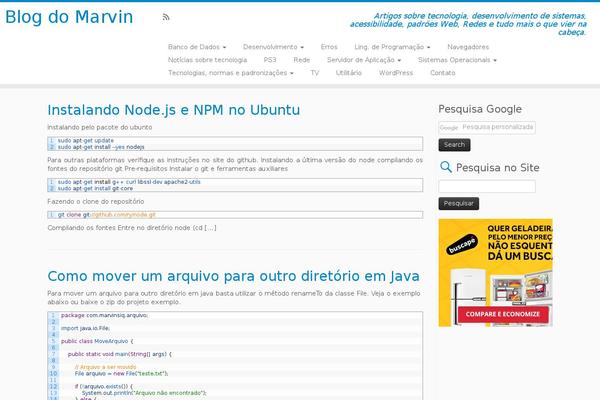The height and width of the screenshot is (400, 600).
Task: Expand the Desenvolvimento dropdown menu
Action: [x=273, y=47]
